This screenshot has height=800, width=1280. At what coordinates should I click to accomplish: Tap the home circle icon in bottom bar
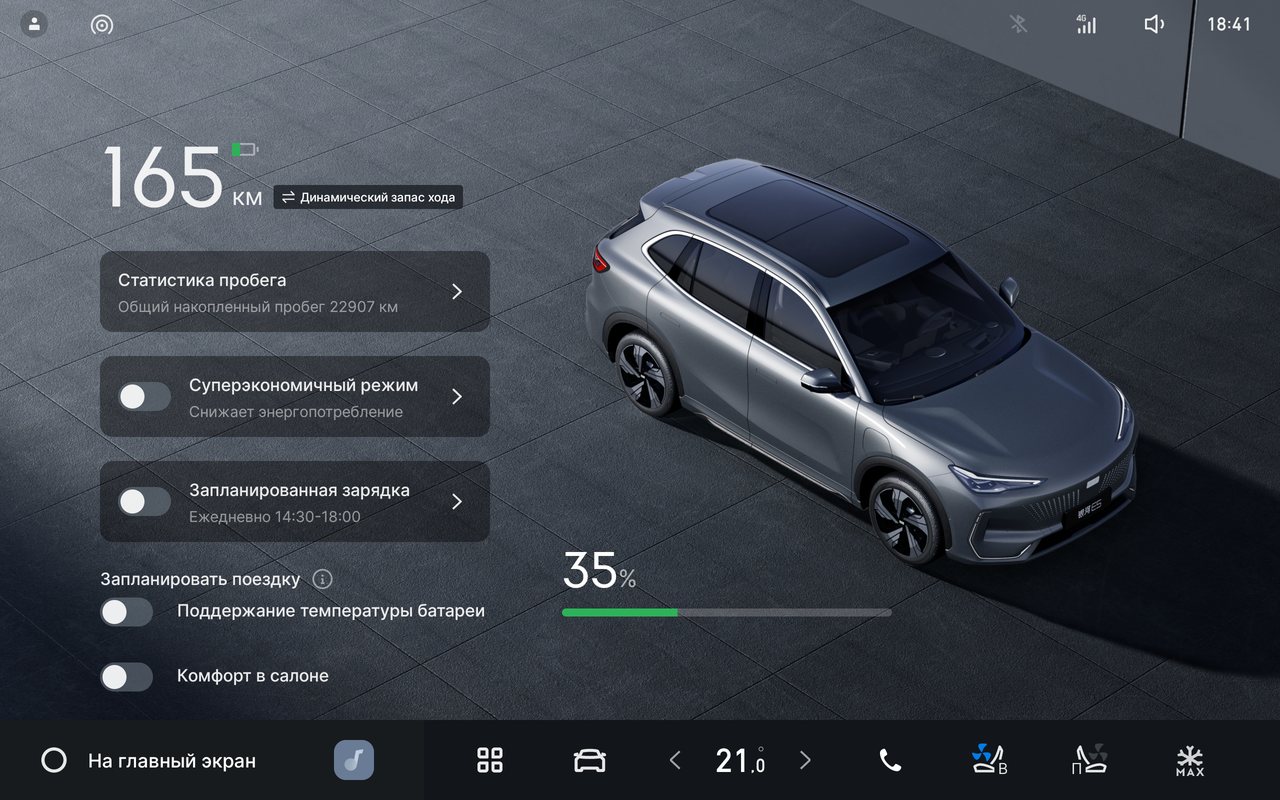click(x=54, y=760)
